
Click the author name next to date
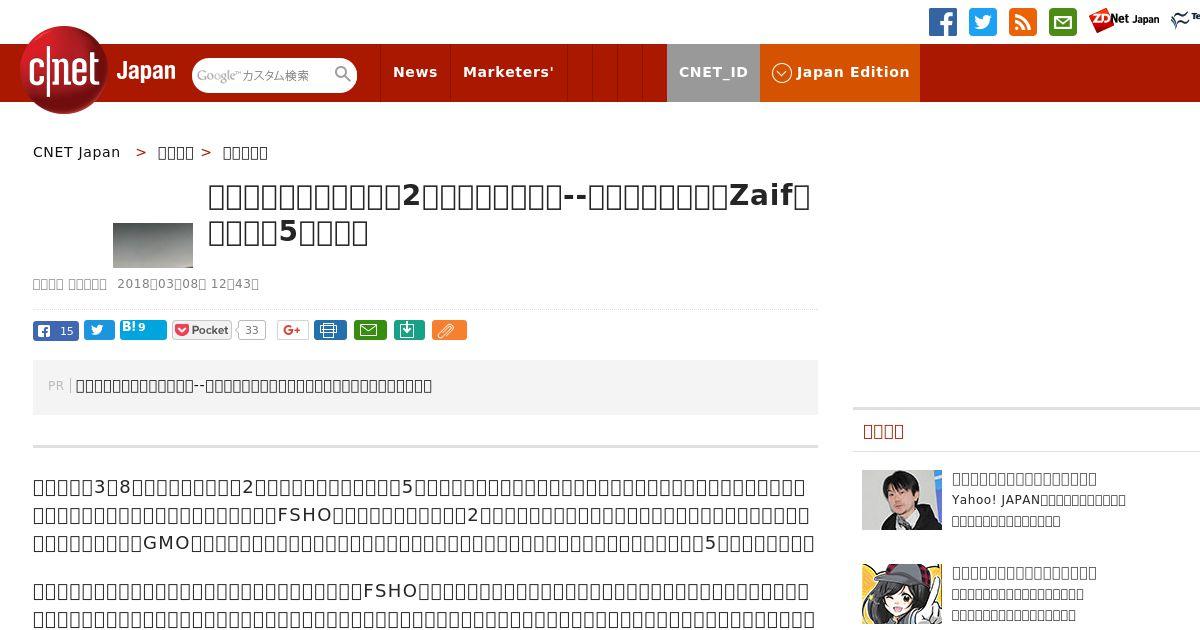point(70,284)
